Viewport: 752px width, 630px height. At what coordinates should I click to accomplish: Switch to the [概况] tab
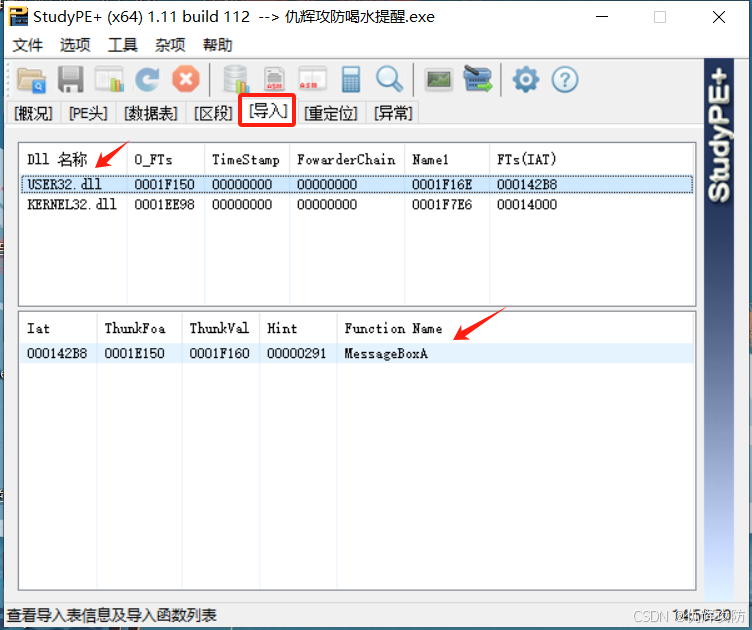click(33, 114)
